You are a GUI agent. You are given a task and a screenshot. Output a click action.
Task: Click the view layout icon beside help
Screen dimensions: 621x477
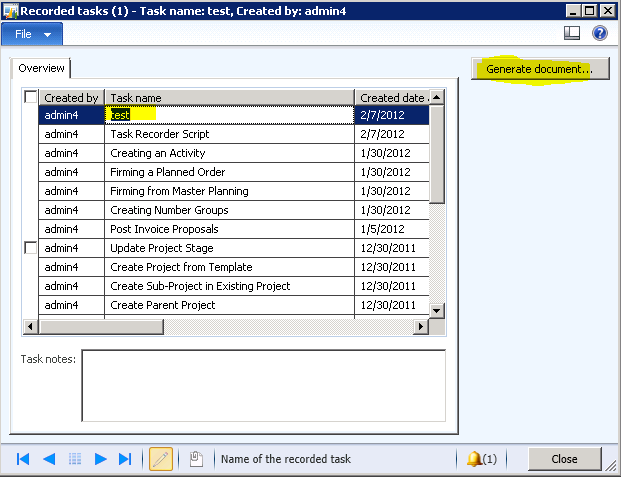[572, 33]
